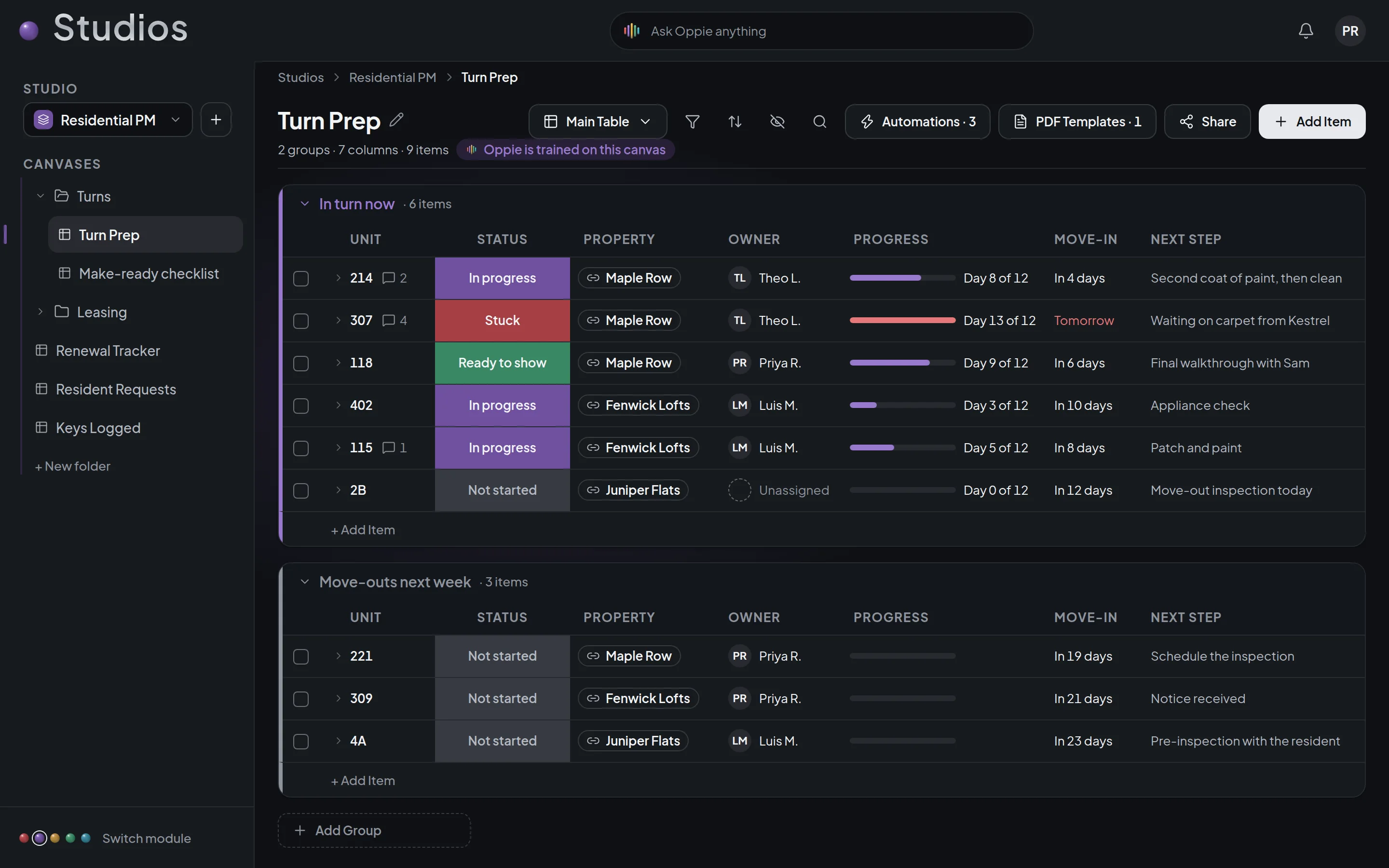
Task: Open the notifications bell
Action: (1306, 31)
